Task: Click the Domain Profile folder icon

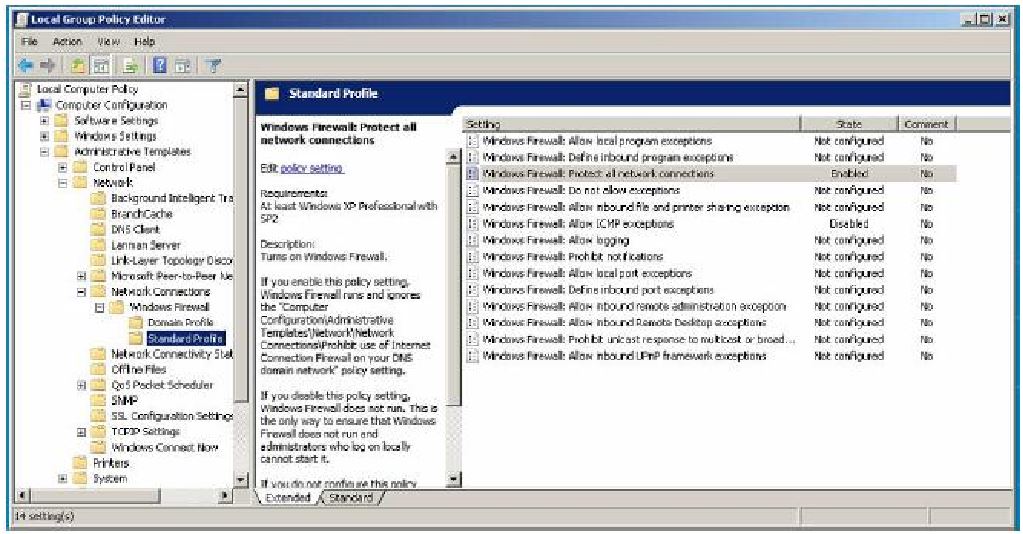Action: point(136,322)
